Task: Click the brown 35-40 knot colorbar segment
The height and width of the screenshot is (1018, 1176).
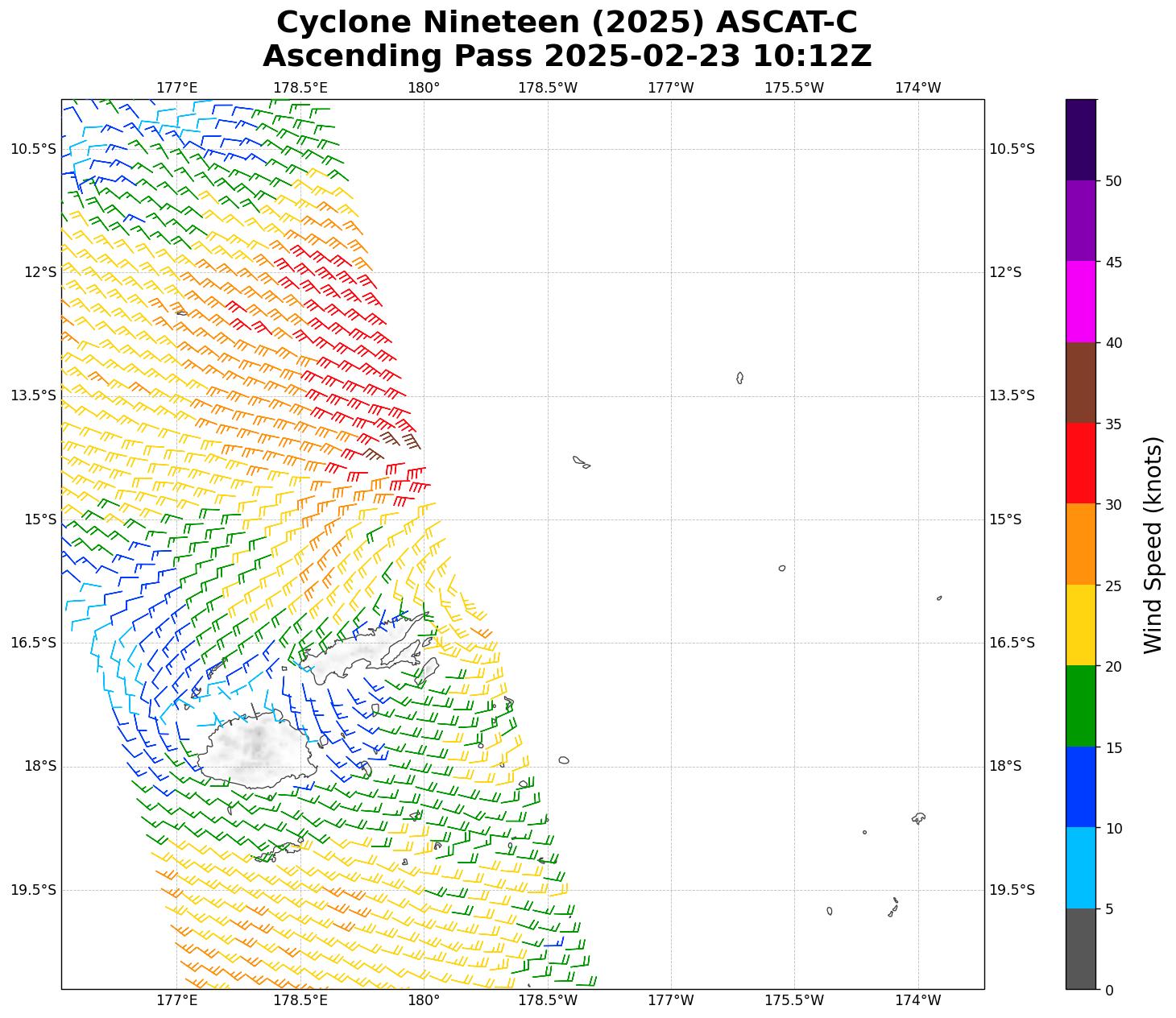Action: coord(1080,383)
